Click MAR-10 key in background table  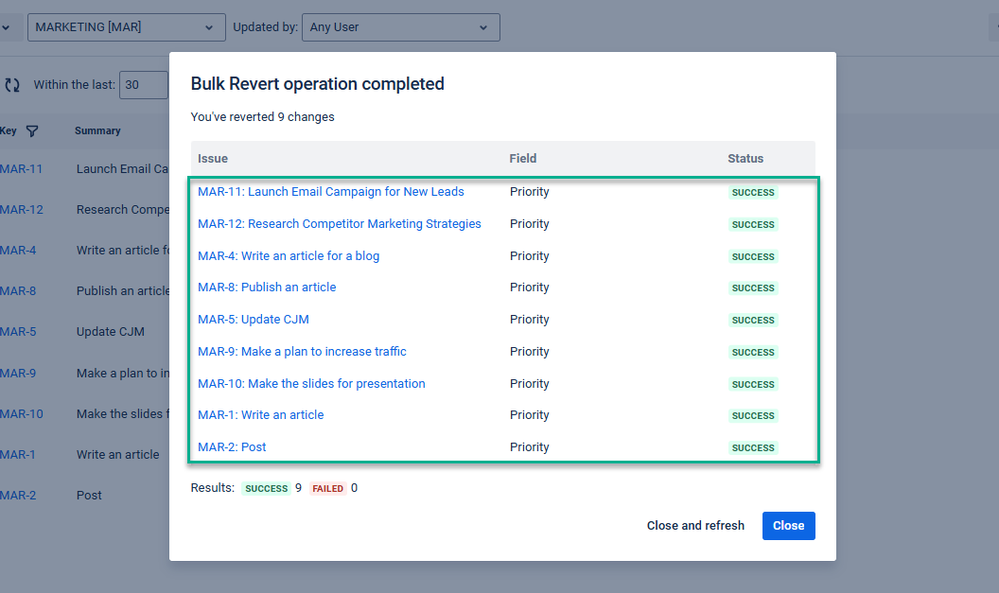pos(21,414)
